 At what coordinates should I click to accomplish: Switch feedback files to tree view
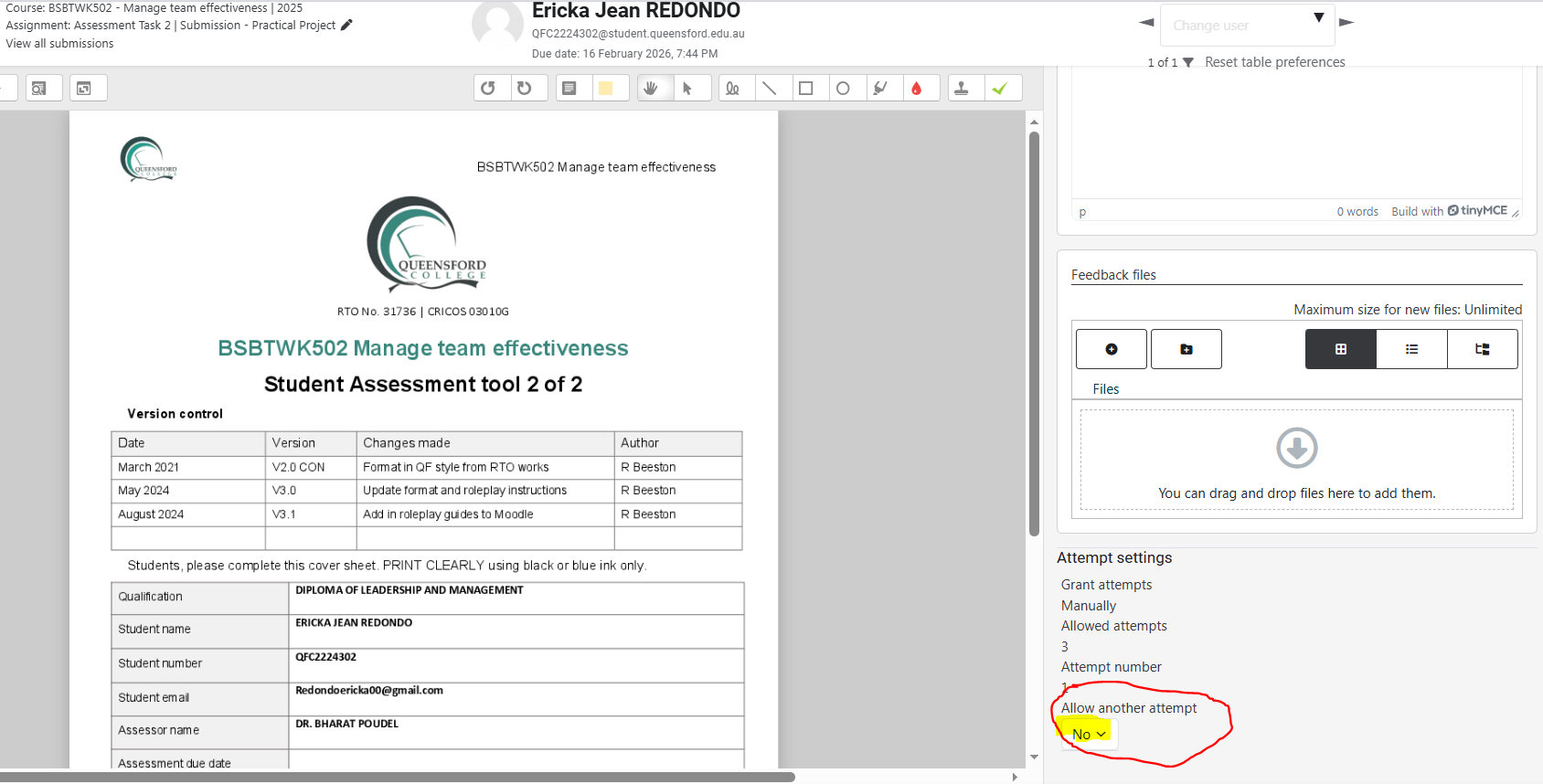(x=1482, y=349)
